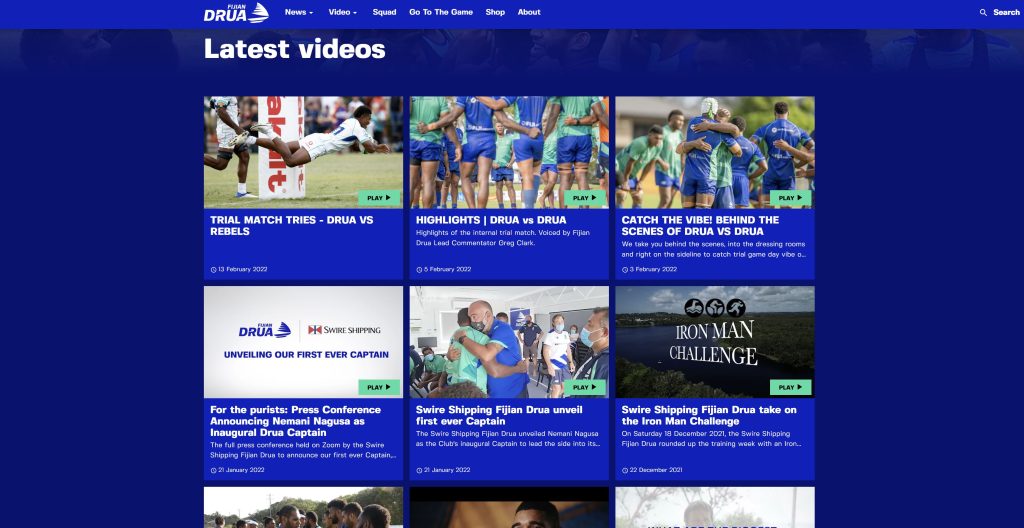Click 'On Saturday 18 December 2021' description
This screenshot has height=528, width=1024.
click(712, 438)
